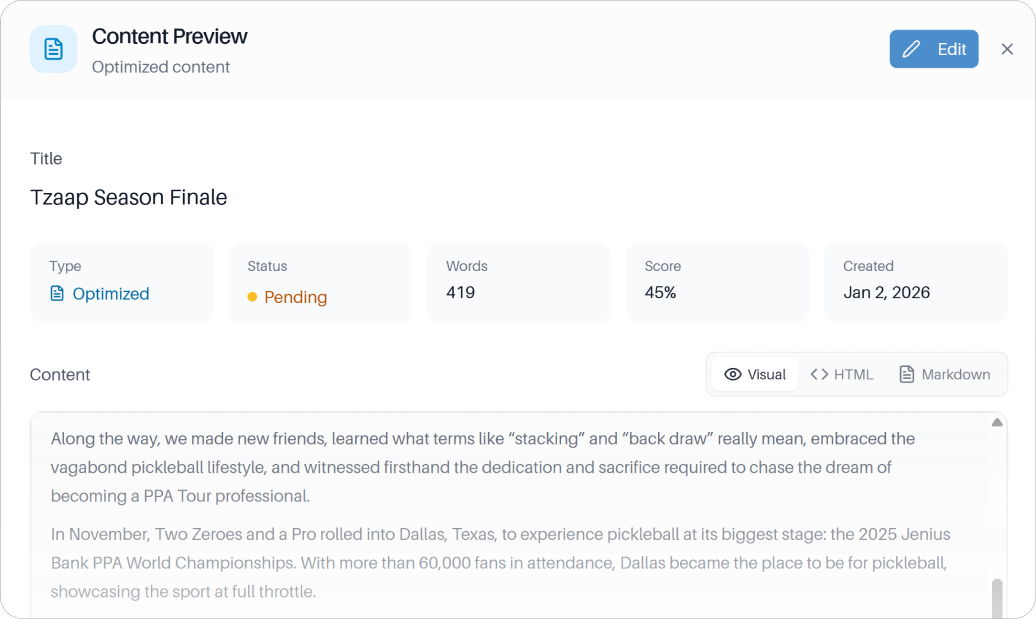Click the content area scrollbar thumb

[997, 597]
